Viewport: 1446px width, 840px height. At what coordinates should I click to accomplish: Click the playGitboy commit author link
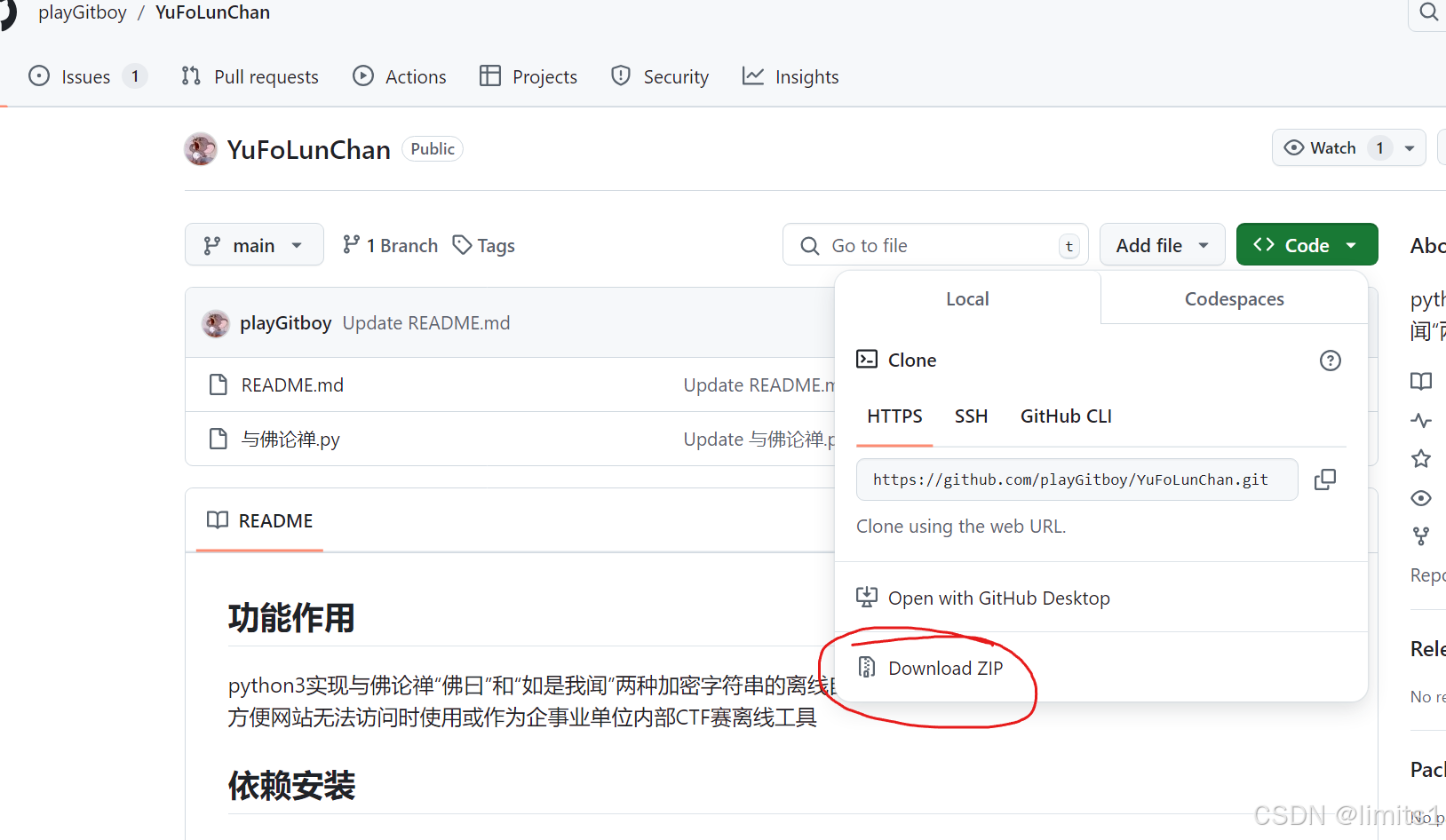[x=285, y=323]
